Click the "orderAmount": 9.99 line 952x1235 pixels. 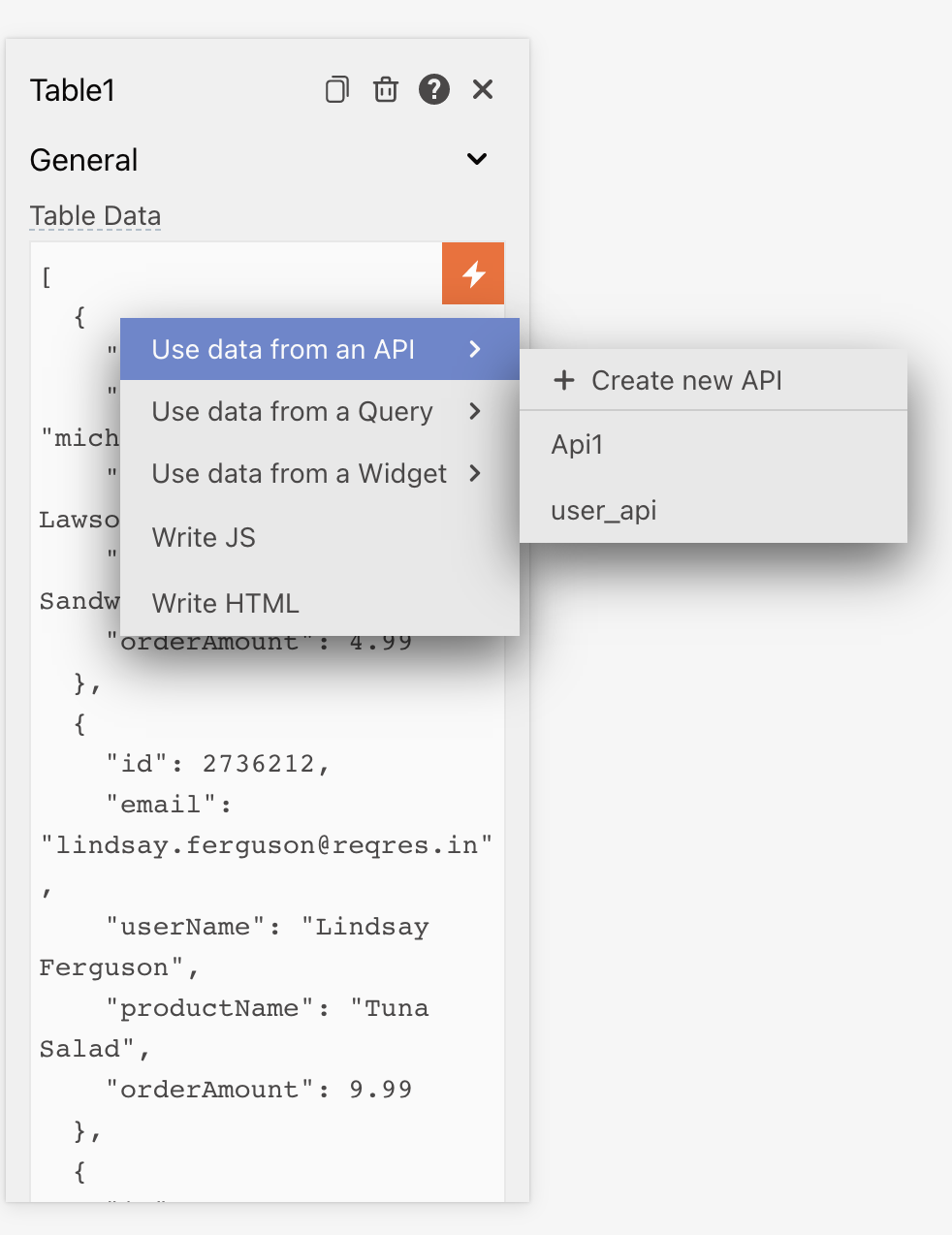259,1090
